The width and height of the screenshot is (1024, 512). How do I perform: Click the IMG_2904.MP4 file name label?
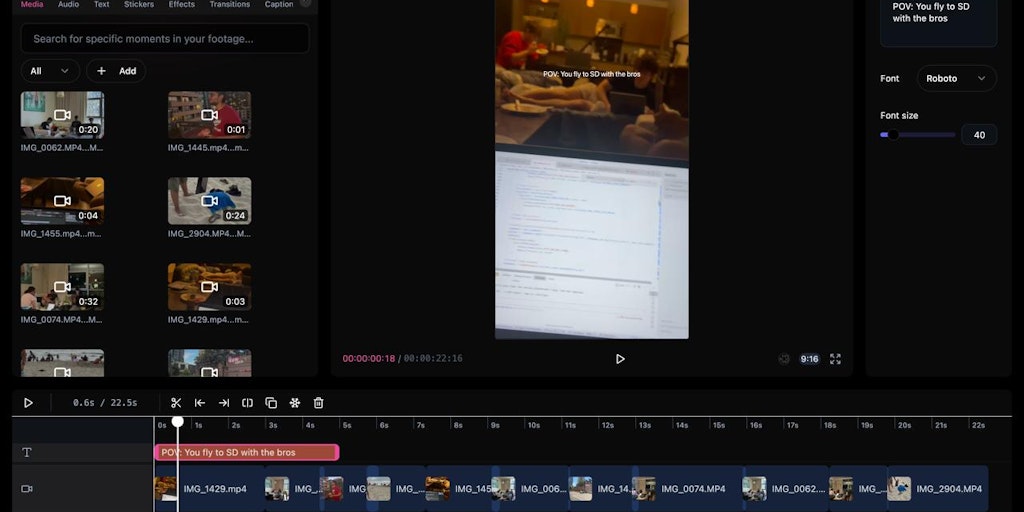[208, 234]
